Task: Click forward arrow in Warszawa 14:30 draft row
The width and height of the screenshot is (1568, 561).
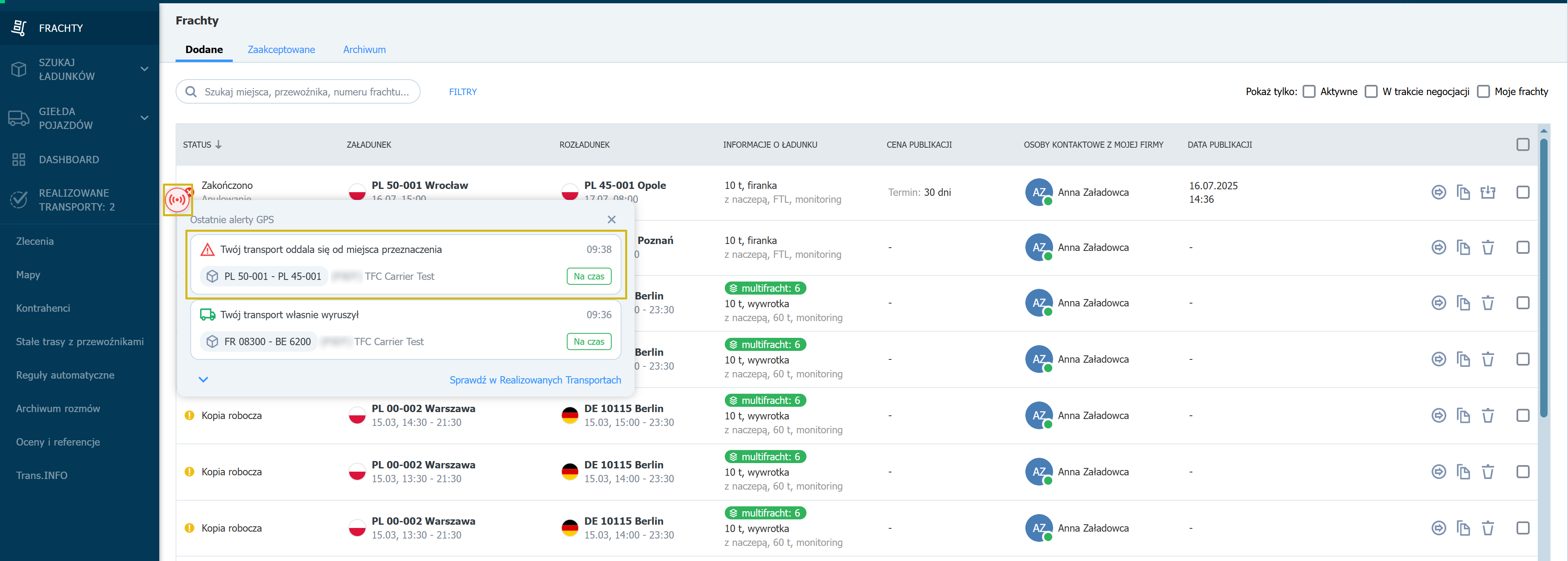Action: pyautogui.click(x=1438, y=416)
